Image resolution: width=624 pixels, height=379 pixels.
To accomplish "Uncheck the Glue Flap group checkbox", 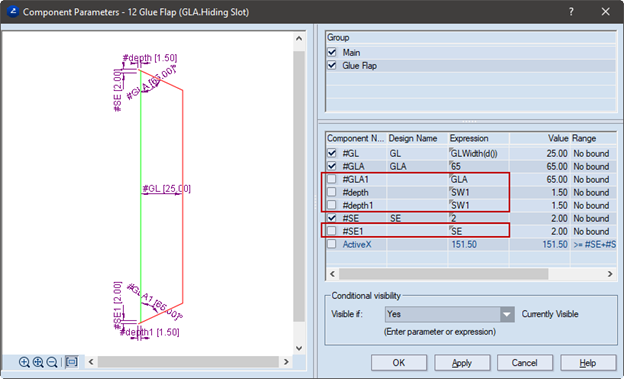I will [332, 65].
